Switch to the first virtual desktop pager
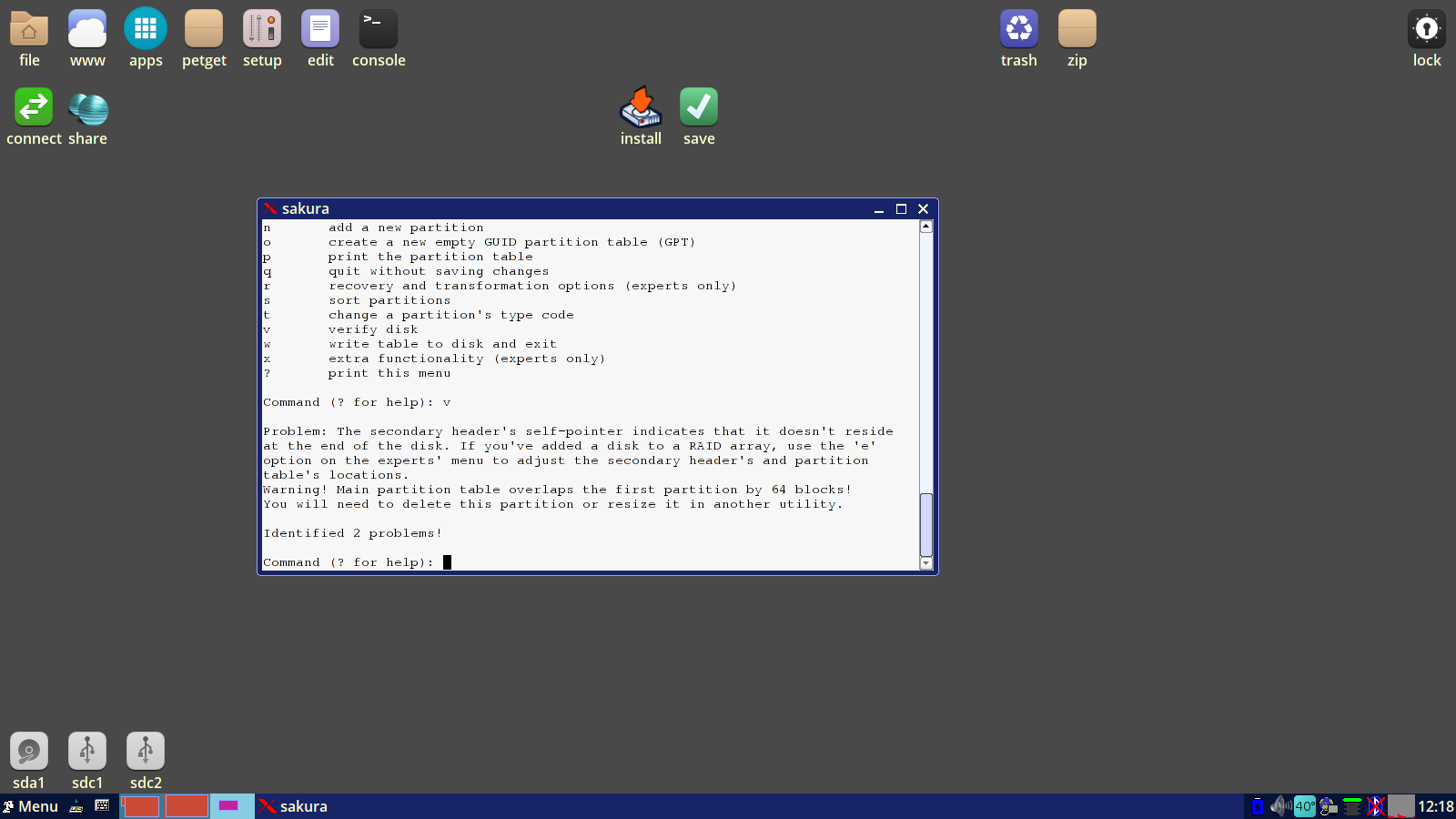 point(141,806)
